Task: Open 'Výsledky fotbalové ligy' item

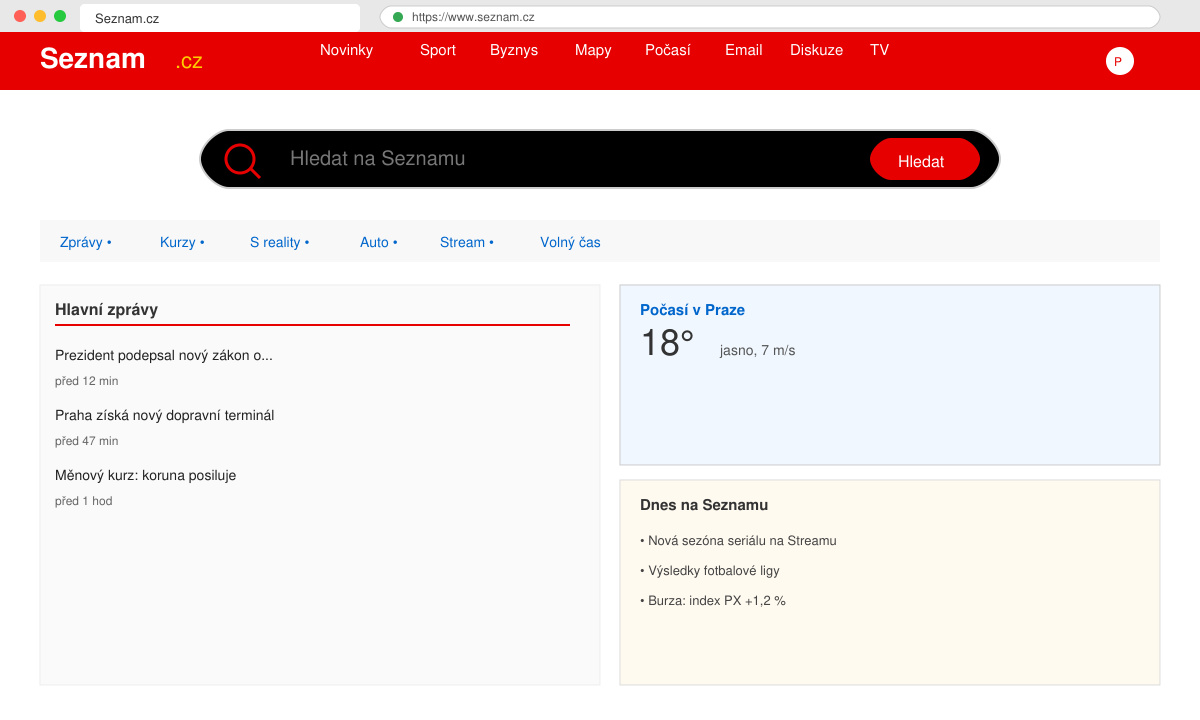Action: [710, 571]
